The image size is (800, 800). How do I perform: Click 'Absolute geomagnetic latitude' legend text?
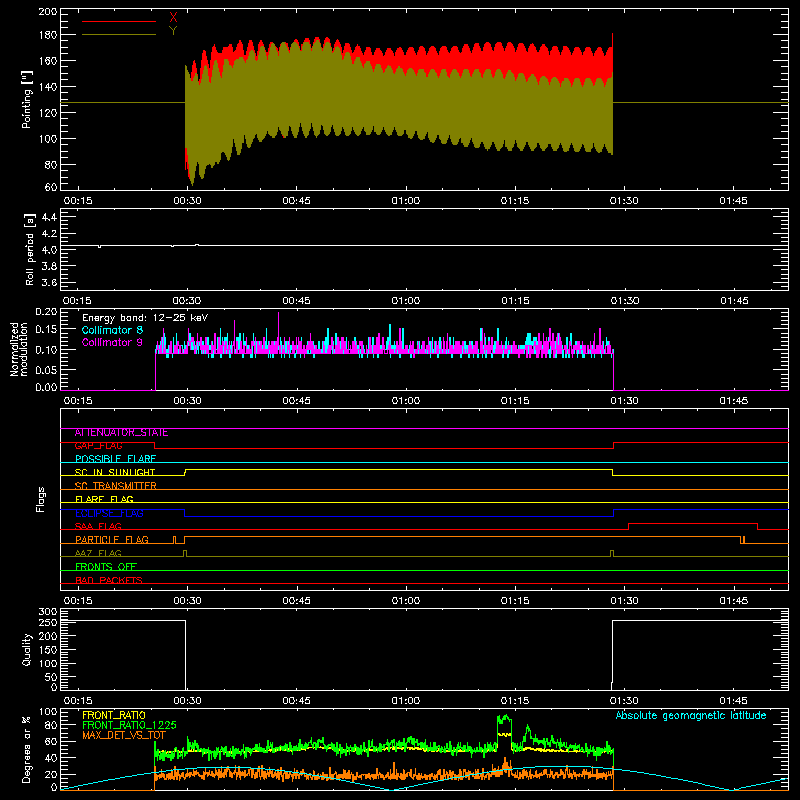tap(691, 716)
